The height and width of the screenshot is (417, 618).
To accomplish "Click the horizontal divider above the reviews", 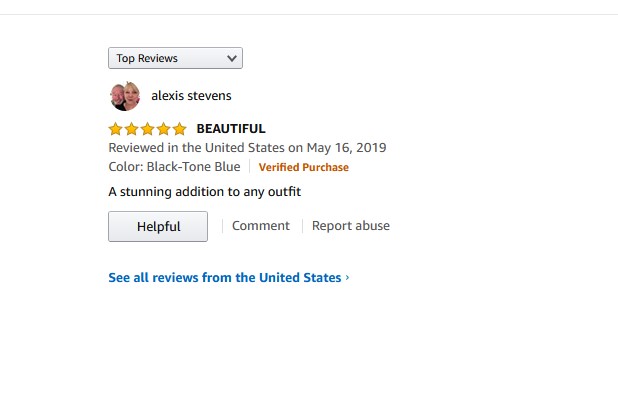I will (309, 14).
